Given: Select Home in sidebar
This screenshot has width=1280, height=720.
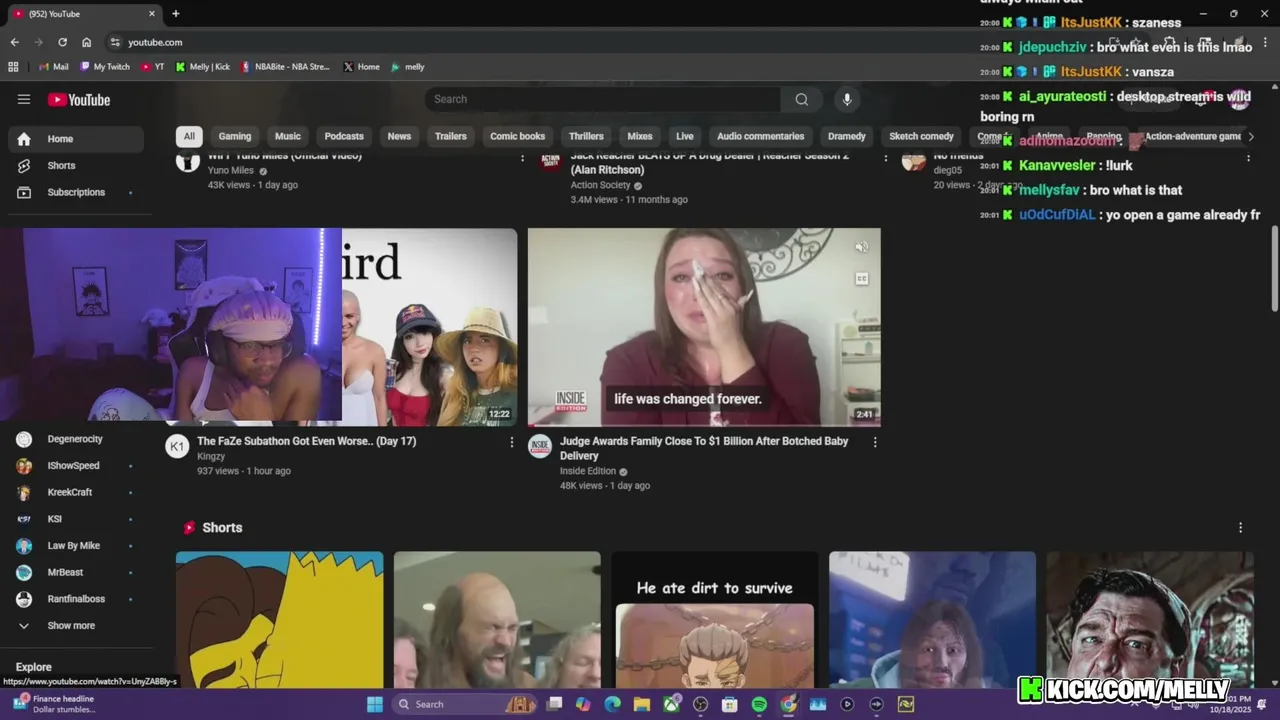Looking at the screenshot, I should point(76,139).
